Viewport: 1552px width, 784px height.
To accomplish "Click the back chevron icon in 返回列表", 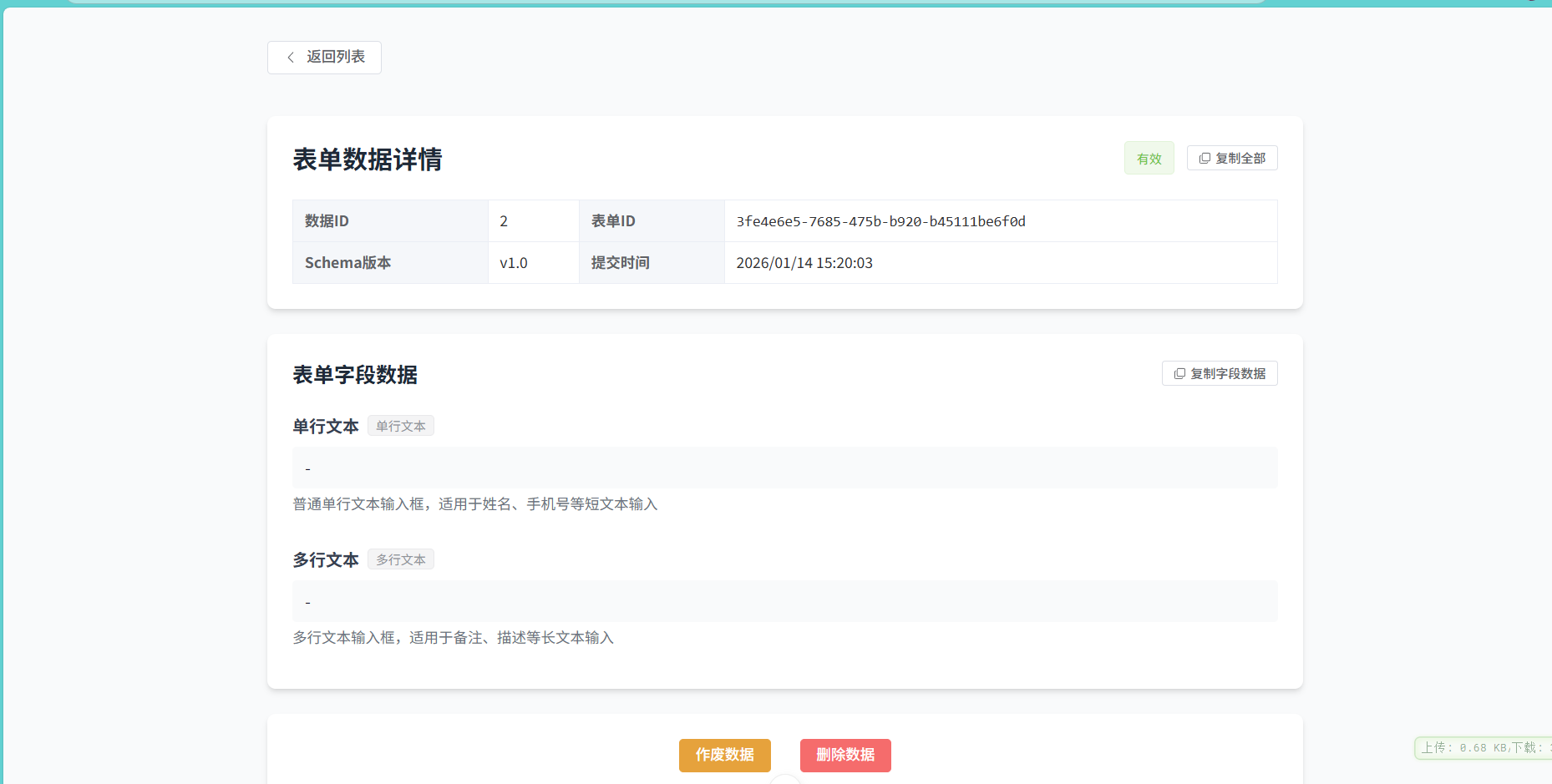I will 291,58.
